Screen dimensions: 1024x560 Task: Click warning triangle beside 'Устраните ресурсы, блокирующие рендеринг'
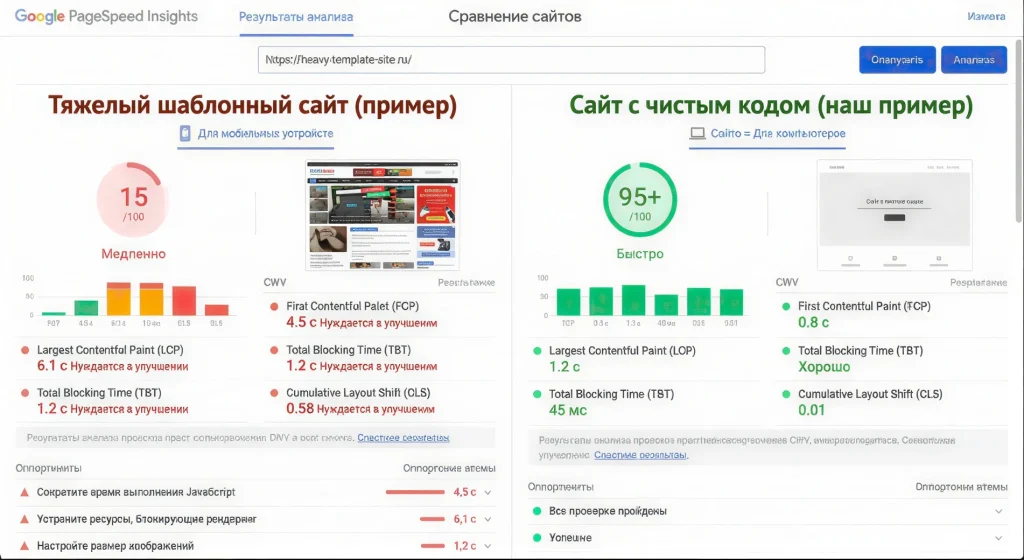(24, 519)
